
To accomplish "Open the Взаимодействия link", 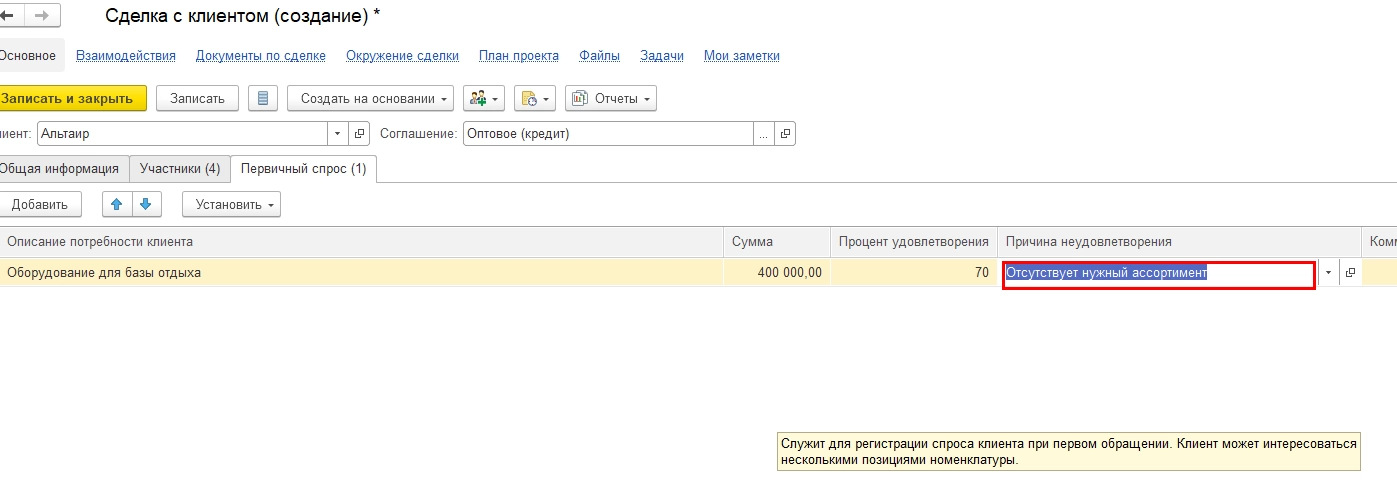I will 126,56.
